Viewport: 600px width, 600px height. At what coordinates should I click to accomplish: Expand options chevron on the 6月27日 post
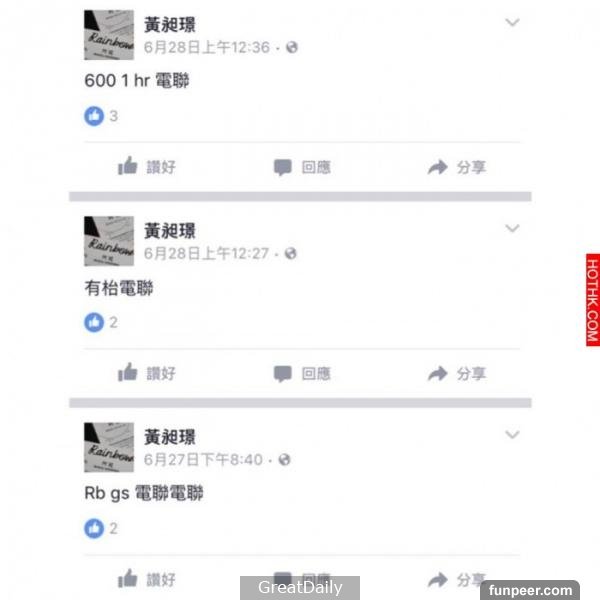512,435
